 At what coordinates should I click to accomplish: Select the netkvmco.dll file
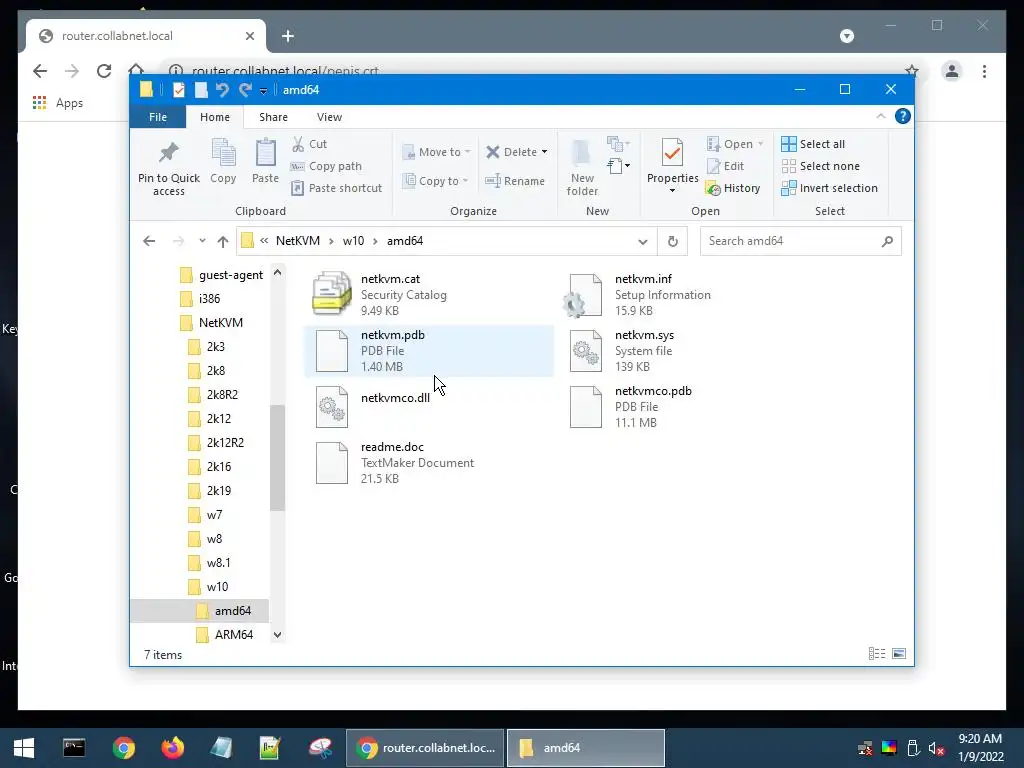(x=429, y=407)
